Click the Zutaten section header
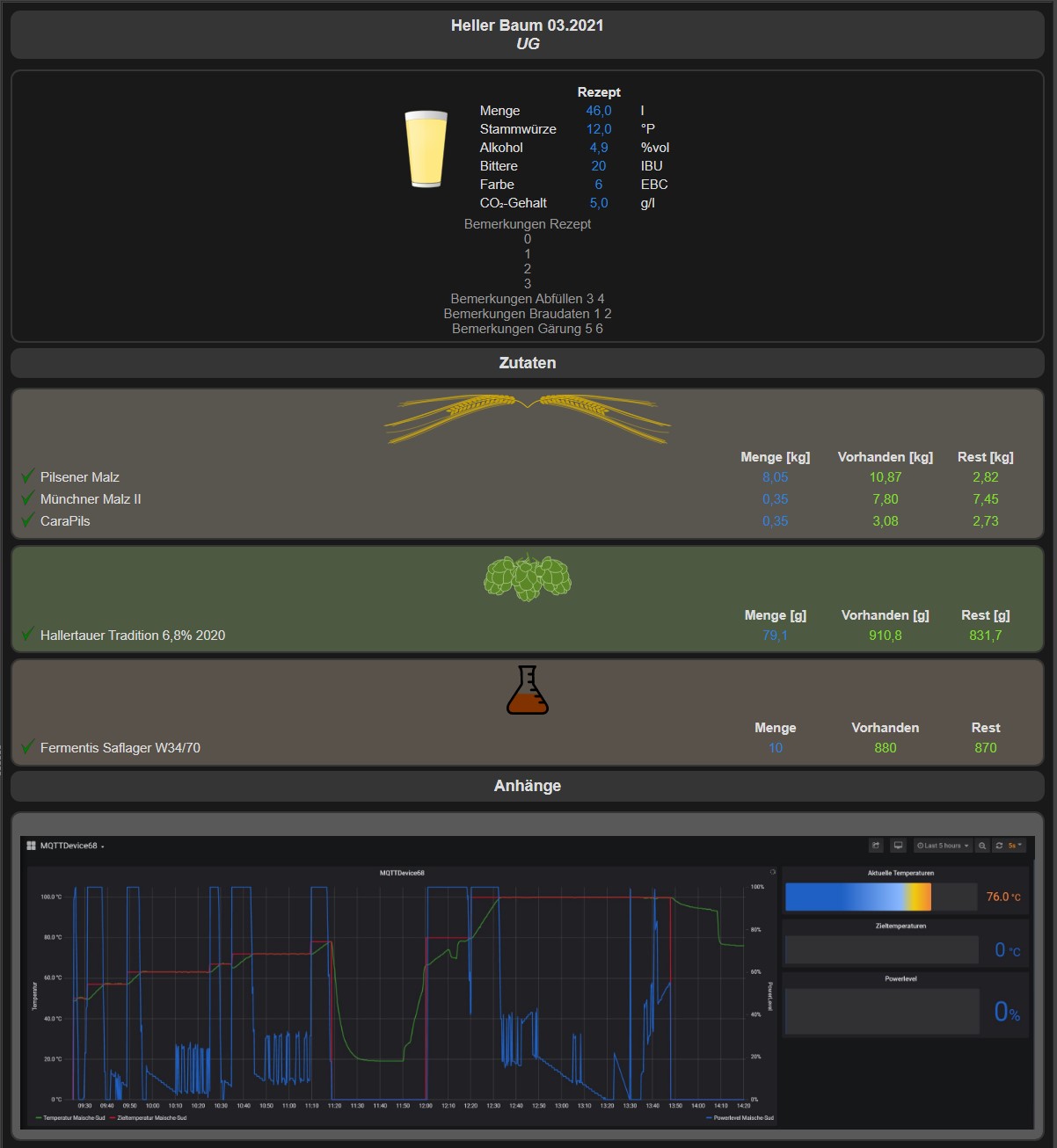 point(528,363)
